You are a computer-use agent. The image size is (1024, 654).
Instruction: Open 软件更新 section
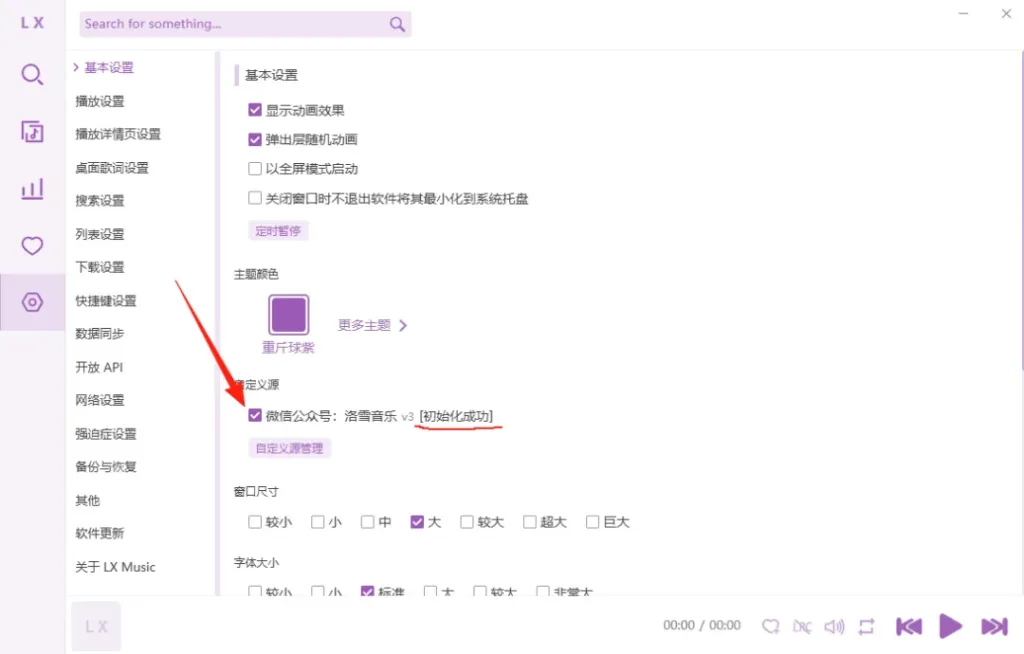(x=100, y=533)
